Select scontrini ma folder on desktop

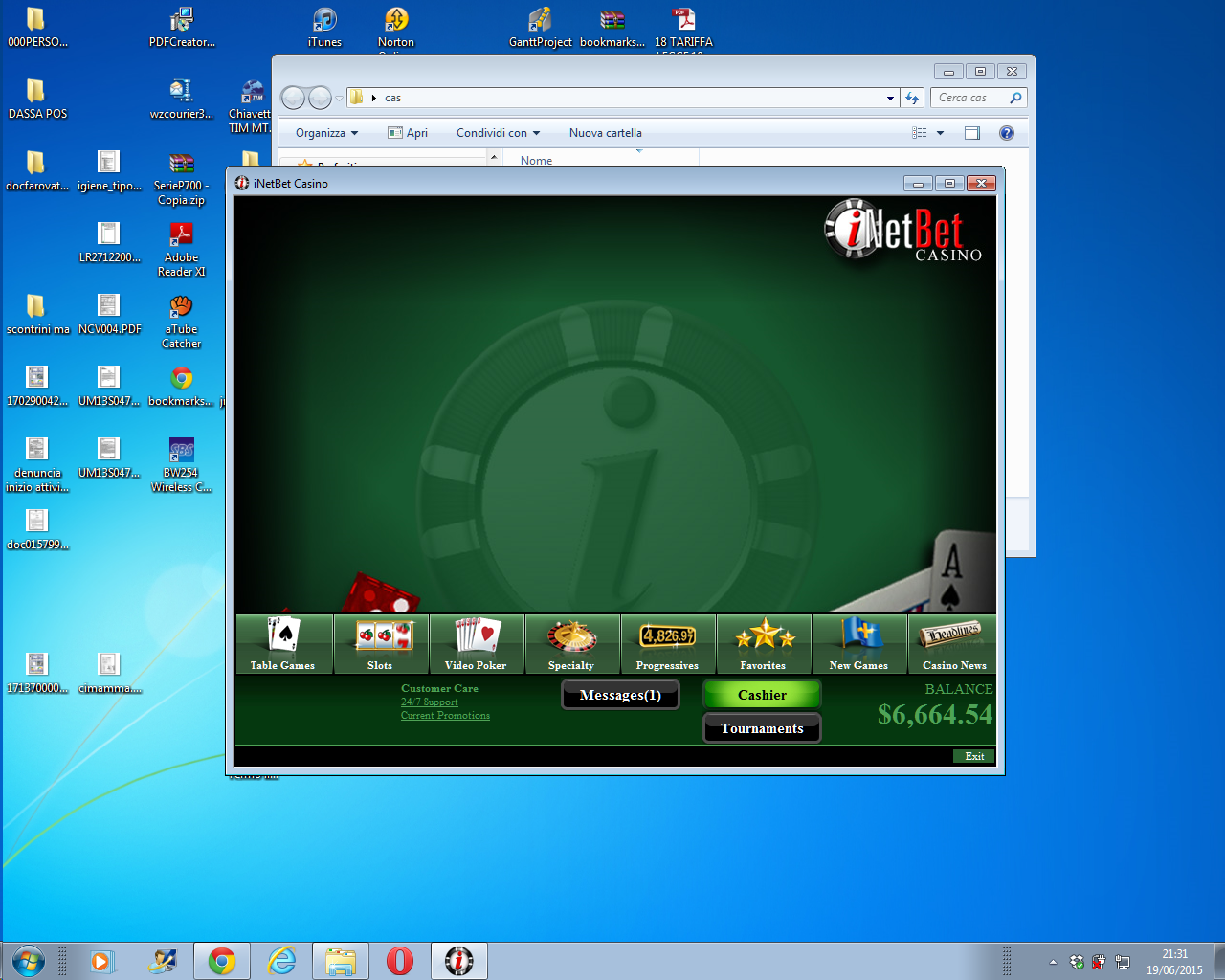(37, 314)
